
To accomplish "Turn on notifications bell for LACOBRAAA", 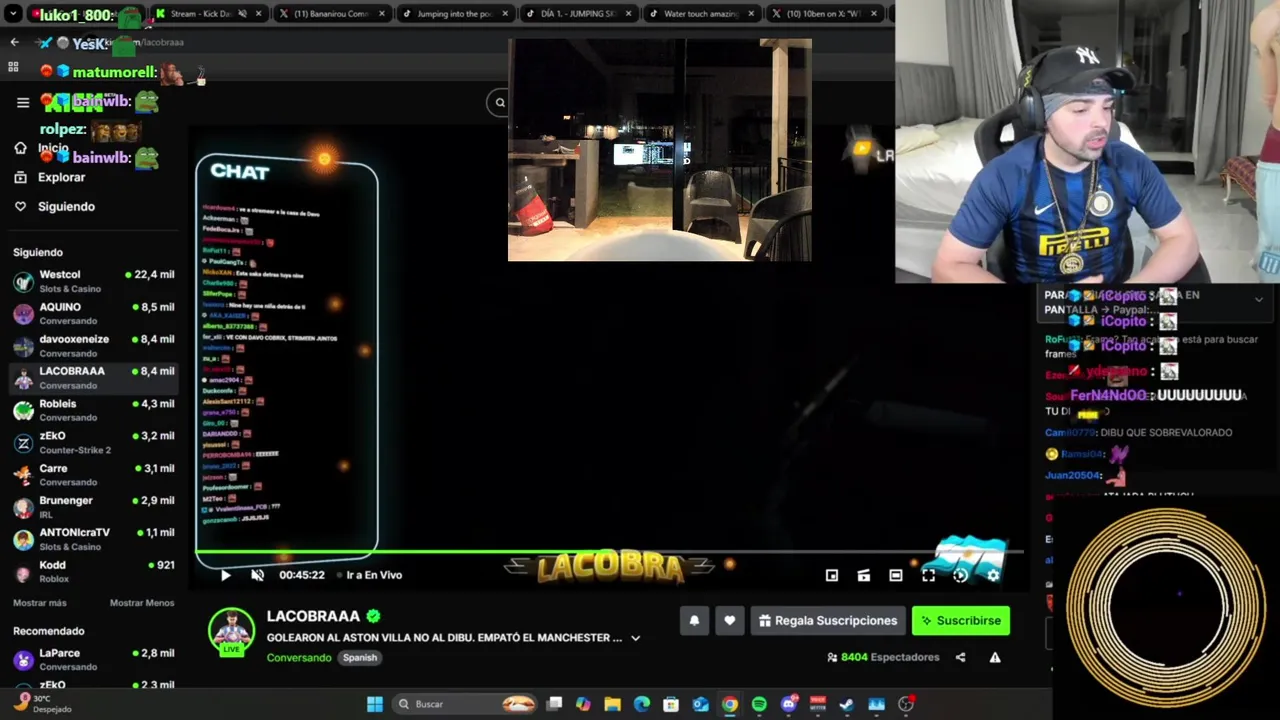I will click(694, 621).
